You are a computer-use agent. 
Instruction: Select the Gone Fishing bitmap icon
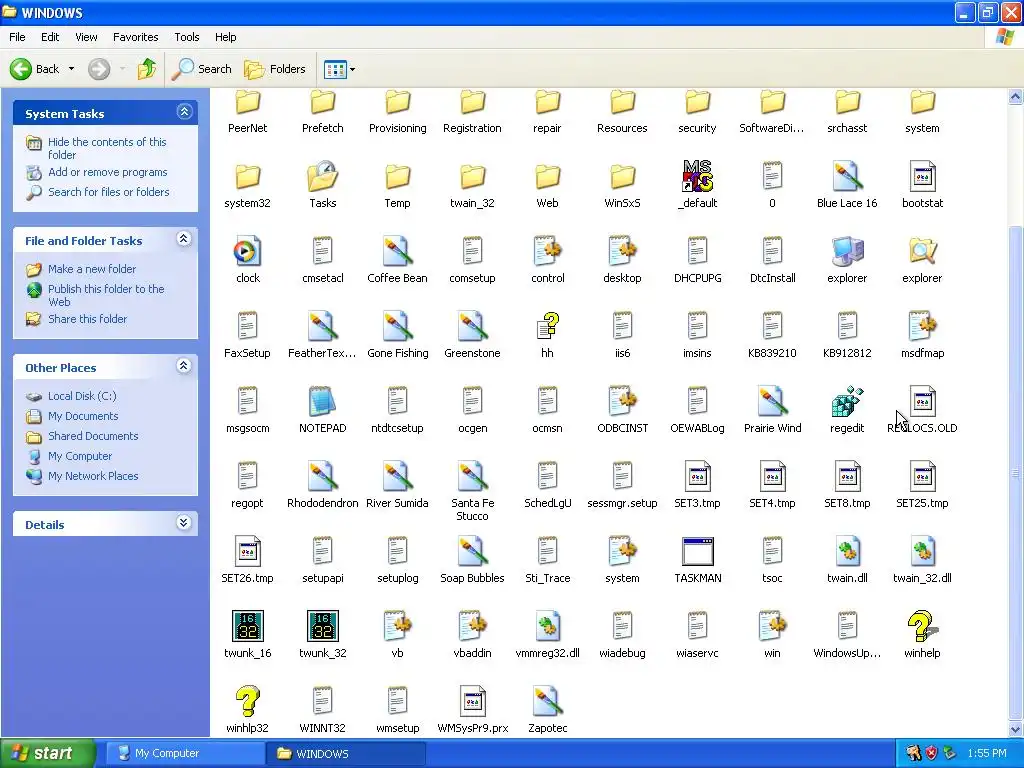pos(397,326)
